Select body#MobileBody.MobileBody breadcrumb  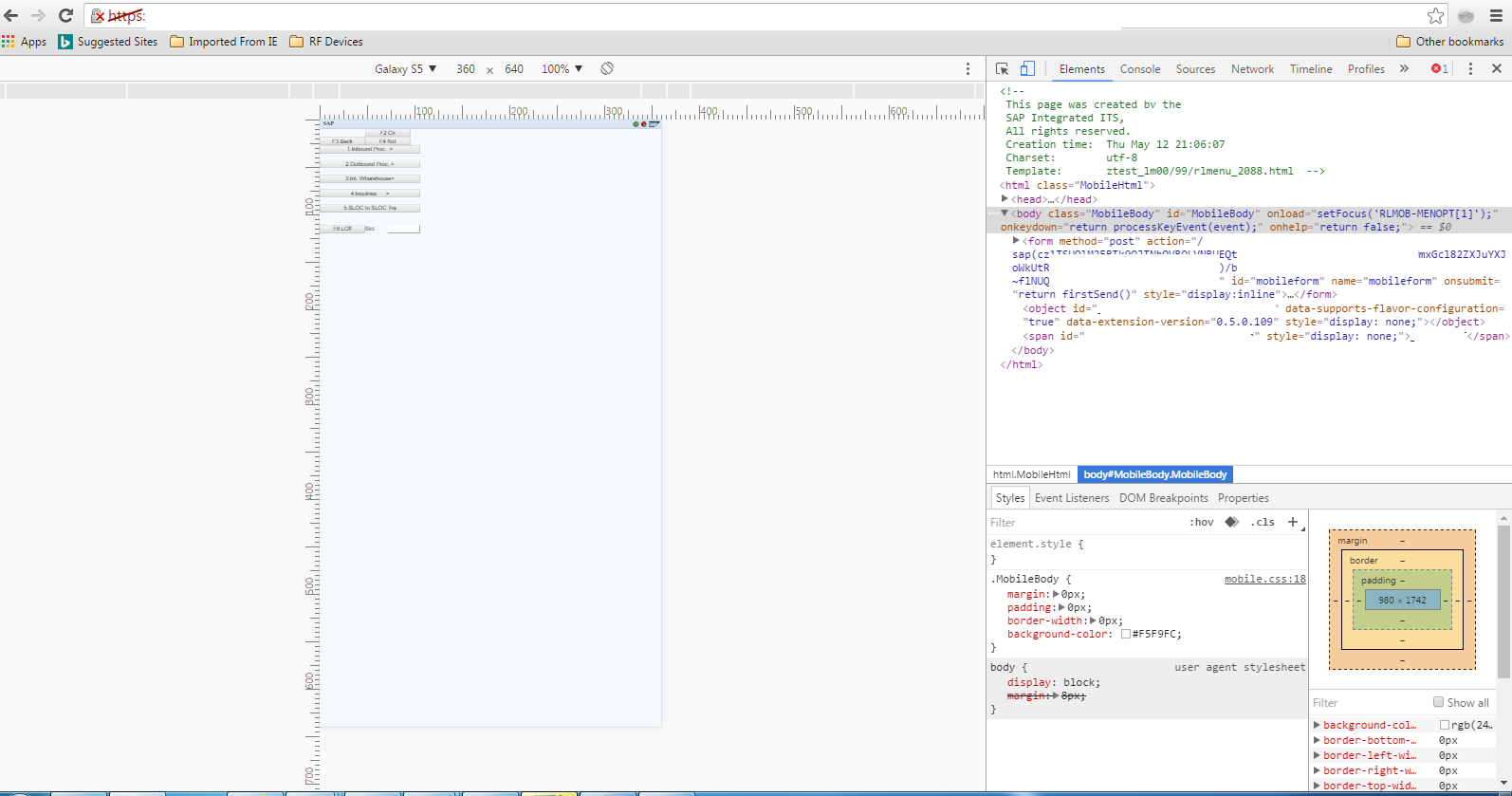[x=1155, y=474]
